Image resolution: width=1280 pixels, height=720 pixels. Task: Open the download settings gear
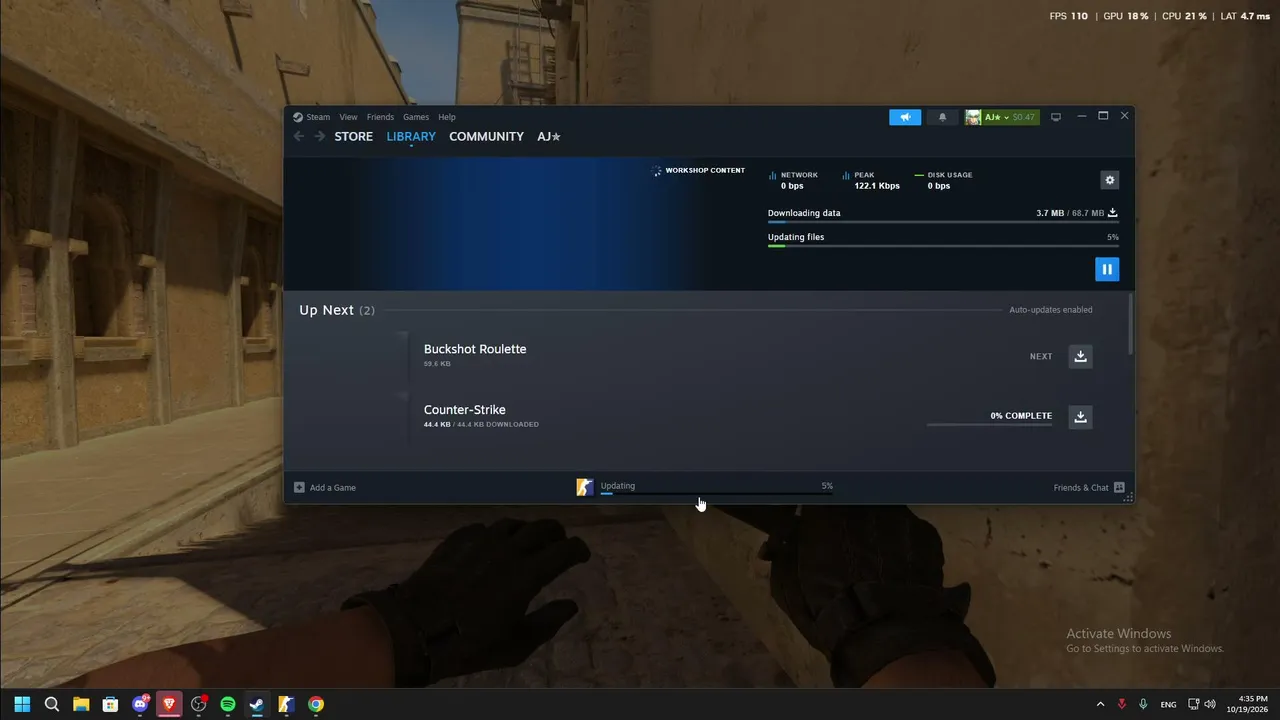pyautogui.click(x=1109, y=180)
